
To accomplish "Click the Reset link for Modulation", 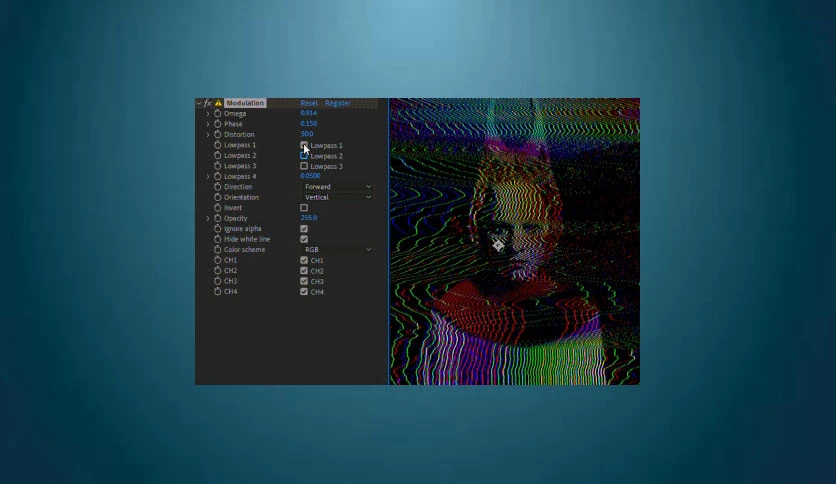I will (x=309, y=103).
